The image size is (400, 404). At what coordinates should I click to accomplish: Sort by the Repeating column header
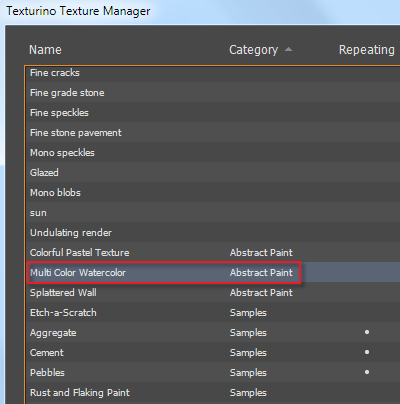pos(367,50)
